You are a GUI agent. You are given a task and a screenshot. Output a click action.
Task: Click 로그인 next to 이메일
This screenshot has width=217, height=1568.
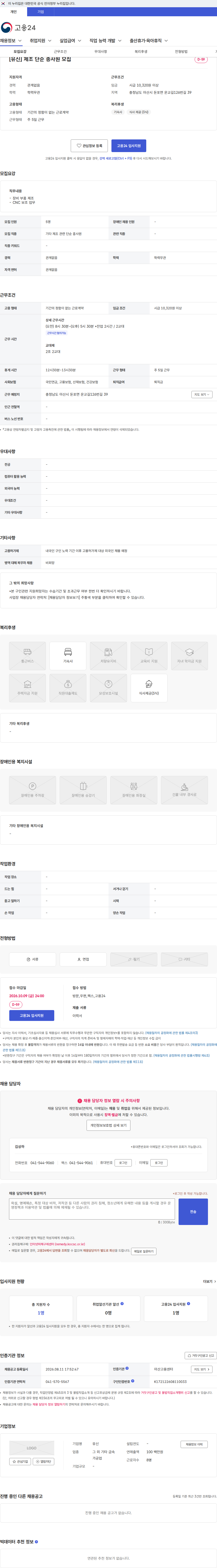[x=159, y=1163]
